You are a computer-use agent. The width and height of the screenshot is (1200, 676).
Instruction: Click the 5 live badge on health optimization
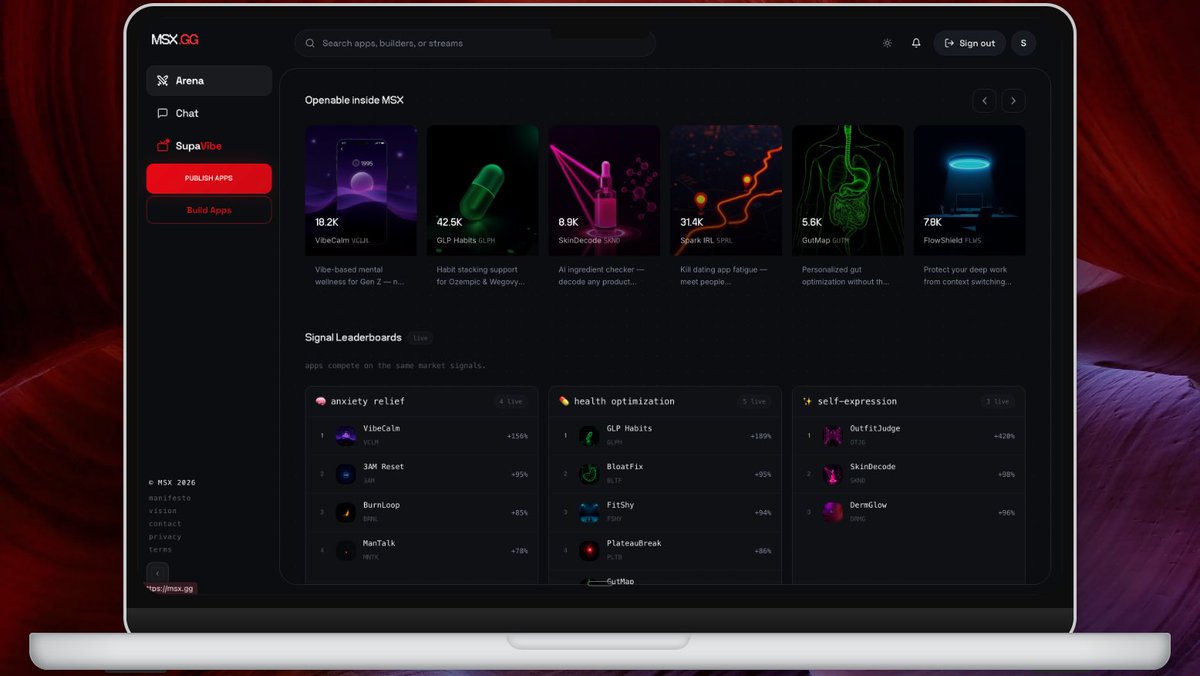click(754, 401)
